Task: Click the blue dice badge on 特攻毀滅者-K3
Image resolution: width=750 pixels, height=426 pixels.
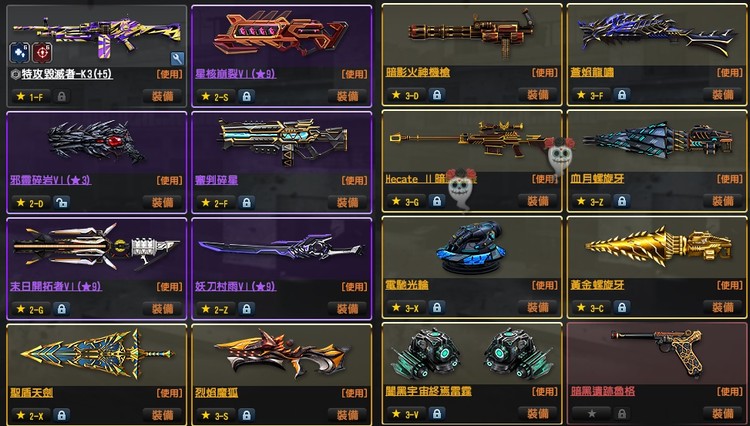Action: [20, 53]
